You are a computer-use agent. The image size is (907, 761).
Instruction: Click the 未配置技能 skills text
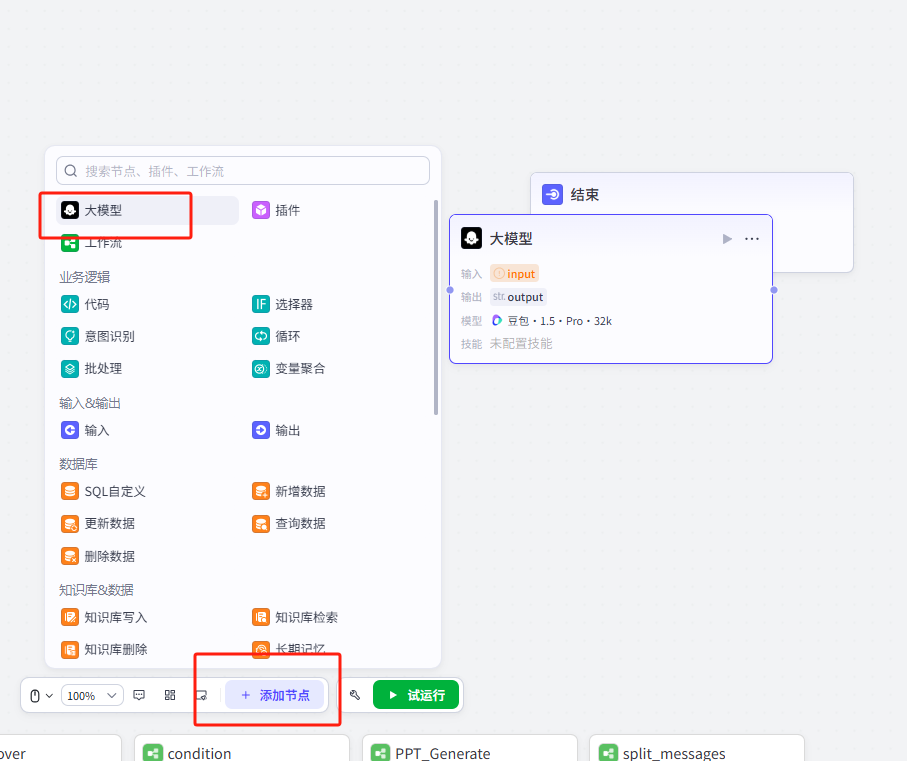pyautogui.click(x=521, y=343)
